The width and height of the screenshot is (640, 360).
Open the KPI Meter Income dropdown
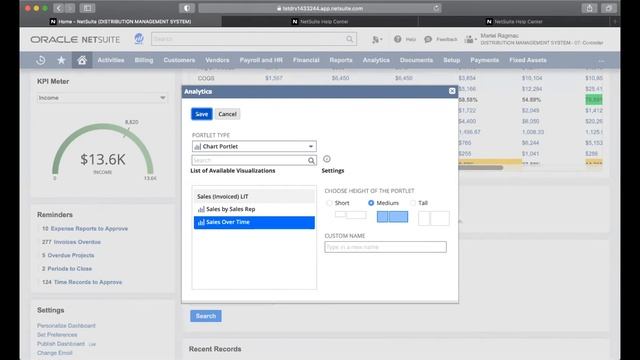click(x=102, y=98)
